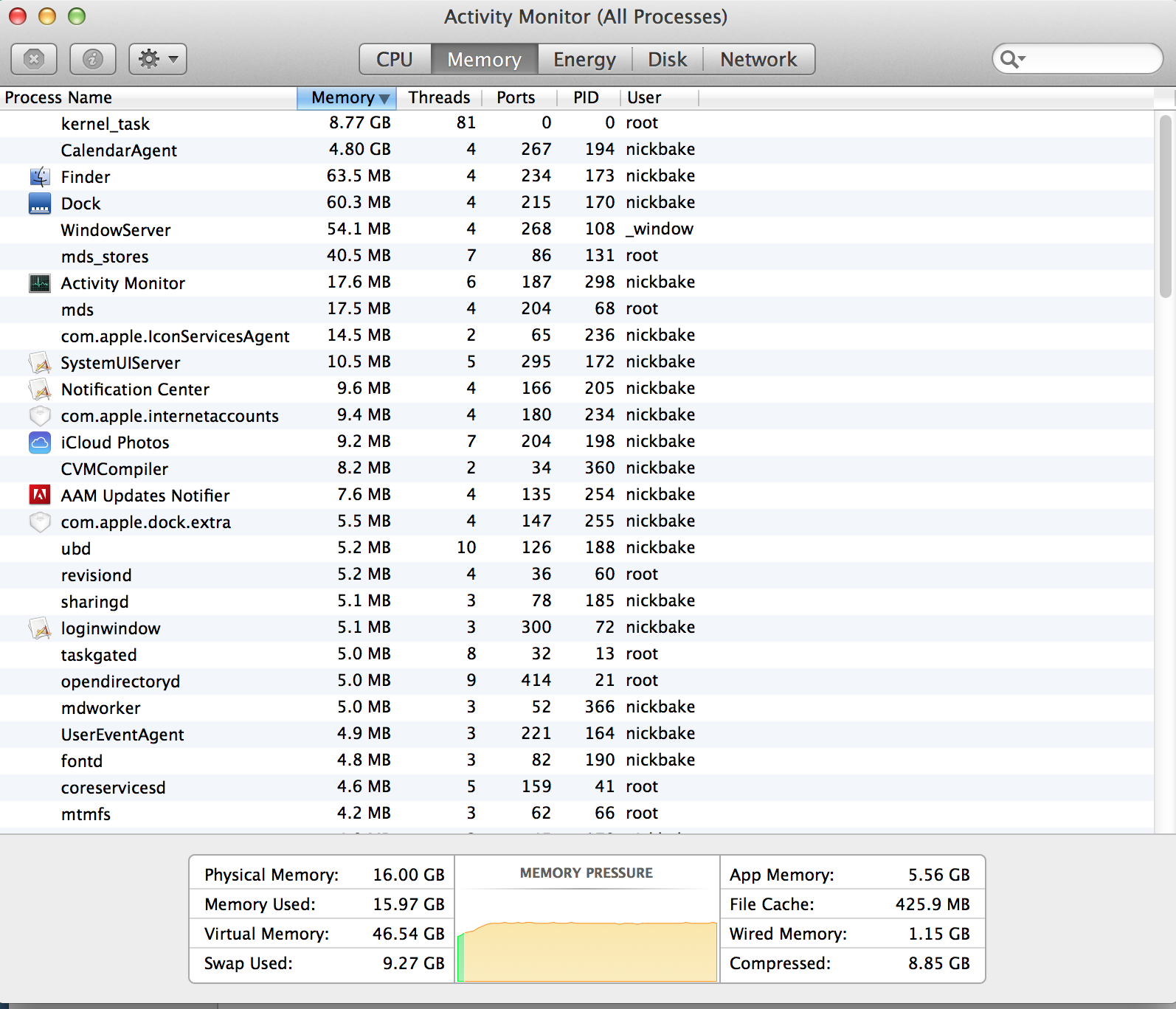Click the File Cache value 425.9 MB

coord(933,904)
